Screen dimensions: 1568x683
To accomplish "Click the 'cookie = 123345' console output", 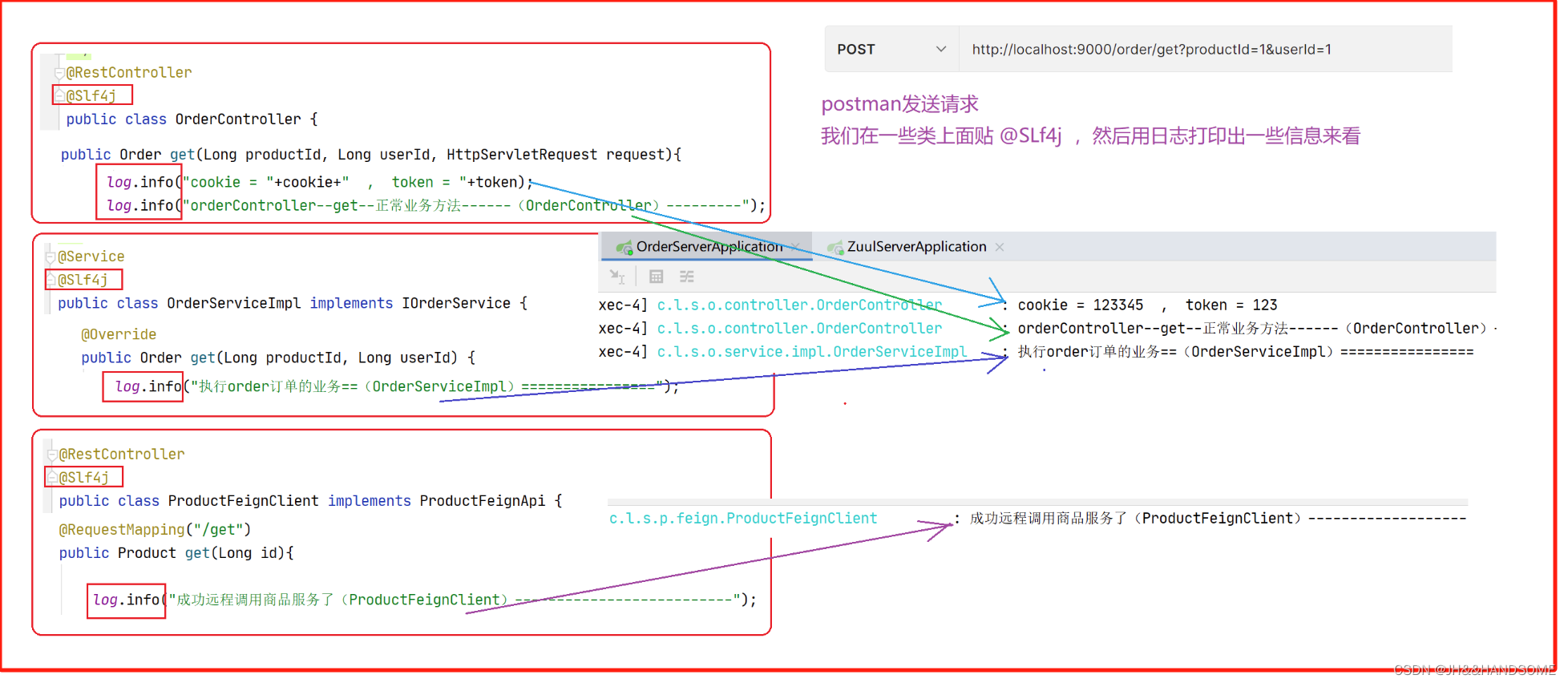I will click(1080, 305).
